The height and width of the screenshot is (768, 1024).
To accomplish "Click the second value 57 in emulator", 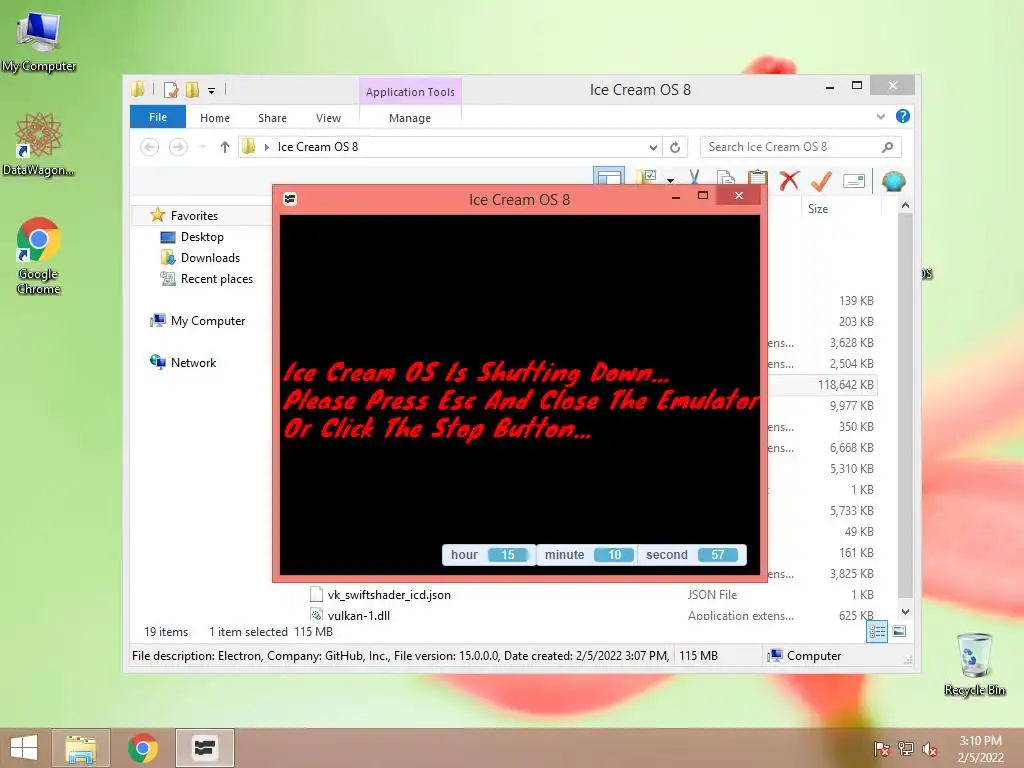I will coord(718,554).
